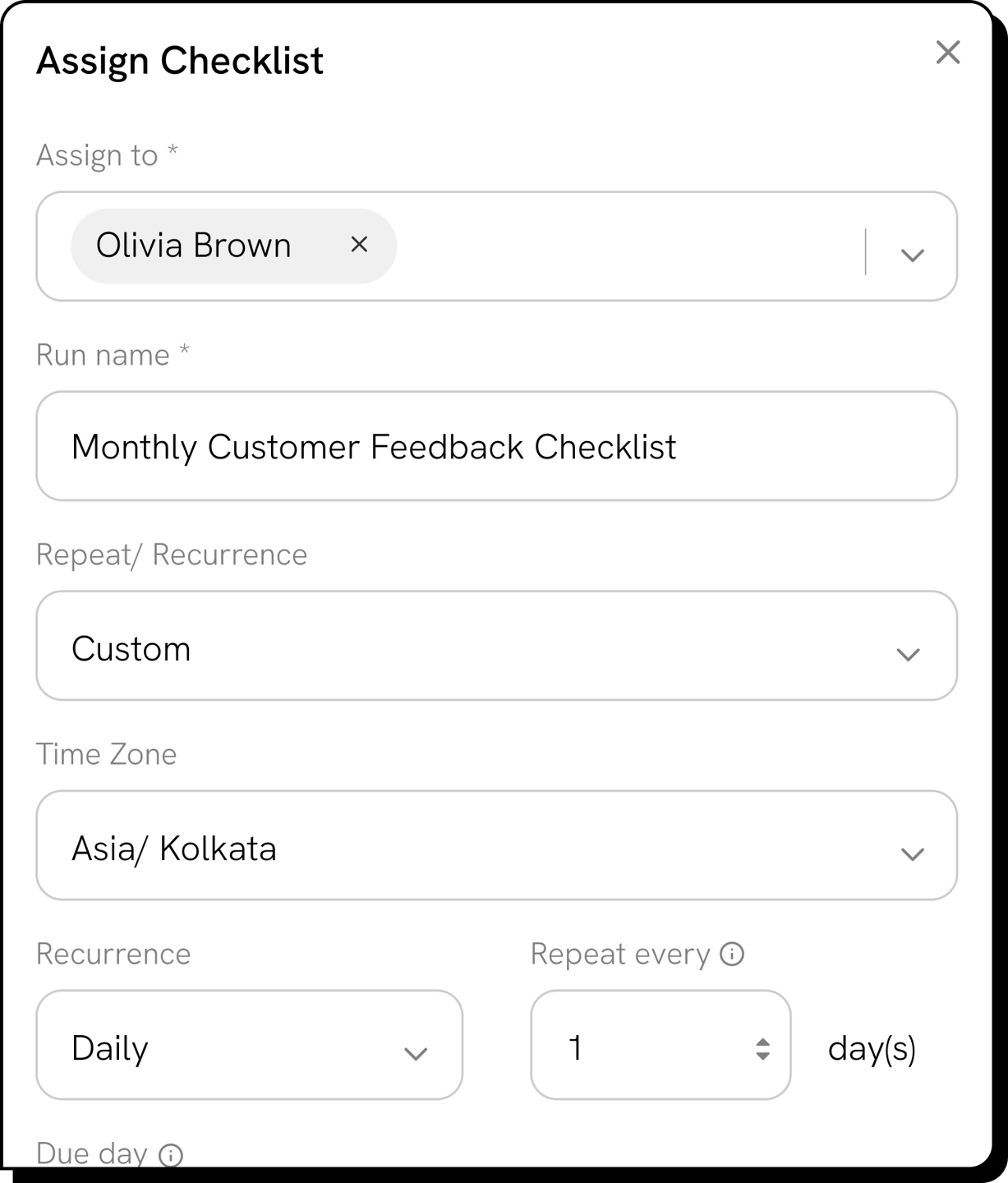The width and height of the screenshot is (1008, 1183).
Task: Increase Repeat every value with up arrow
Action: pyautogui.click(x=763, y=1041)
